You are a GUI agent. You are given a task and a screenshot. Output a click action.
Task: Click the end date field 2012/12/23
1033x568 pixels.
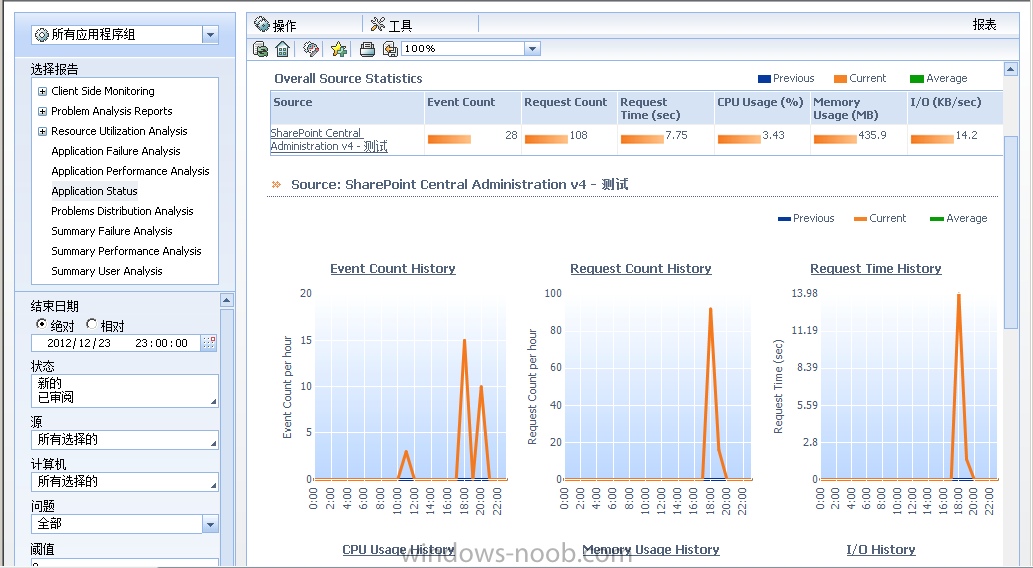[x=116, y=343]
